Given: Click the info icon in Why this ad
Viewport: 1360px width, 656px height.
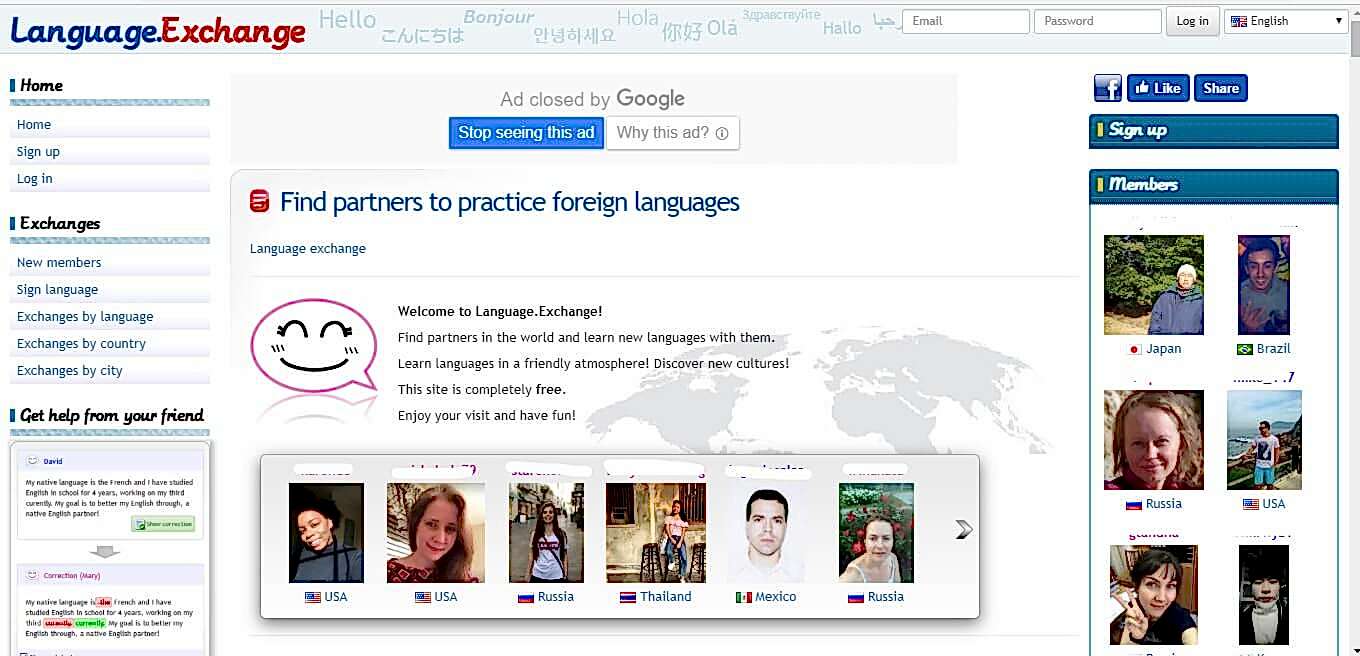Looking at the screenshot, I should point(722,133).
